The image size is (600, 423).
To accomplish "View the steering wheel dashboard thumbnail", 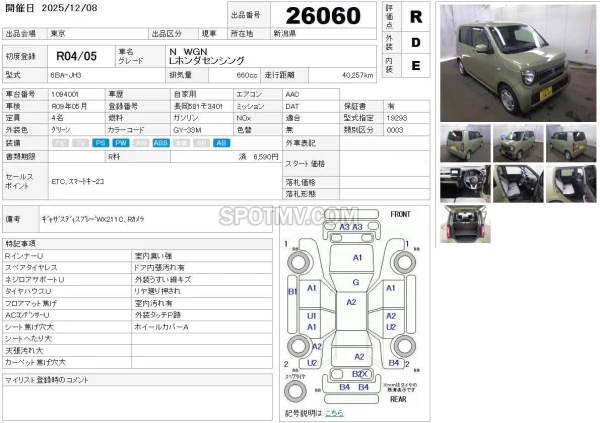I will click(465, 183).
